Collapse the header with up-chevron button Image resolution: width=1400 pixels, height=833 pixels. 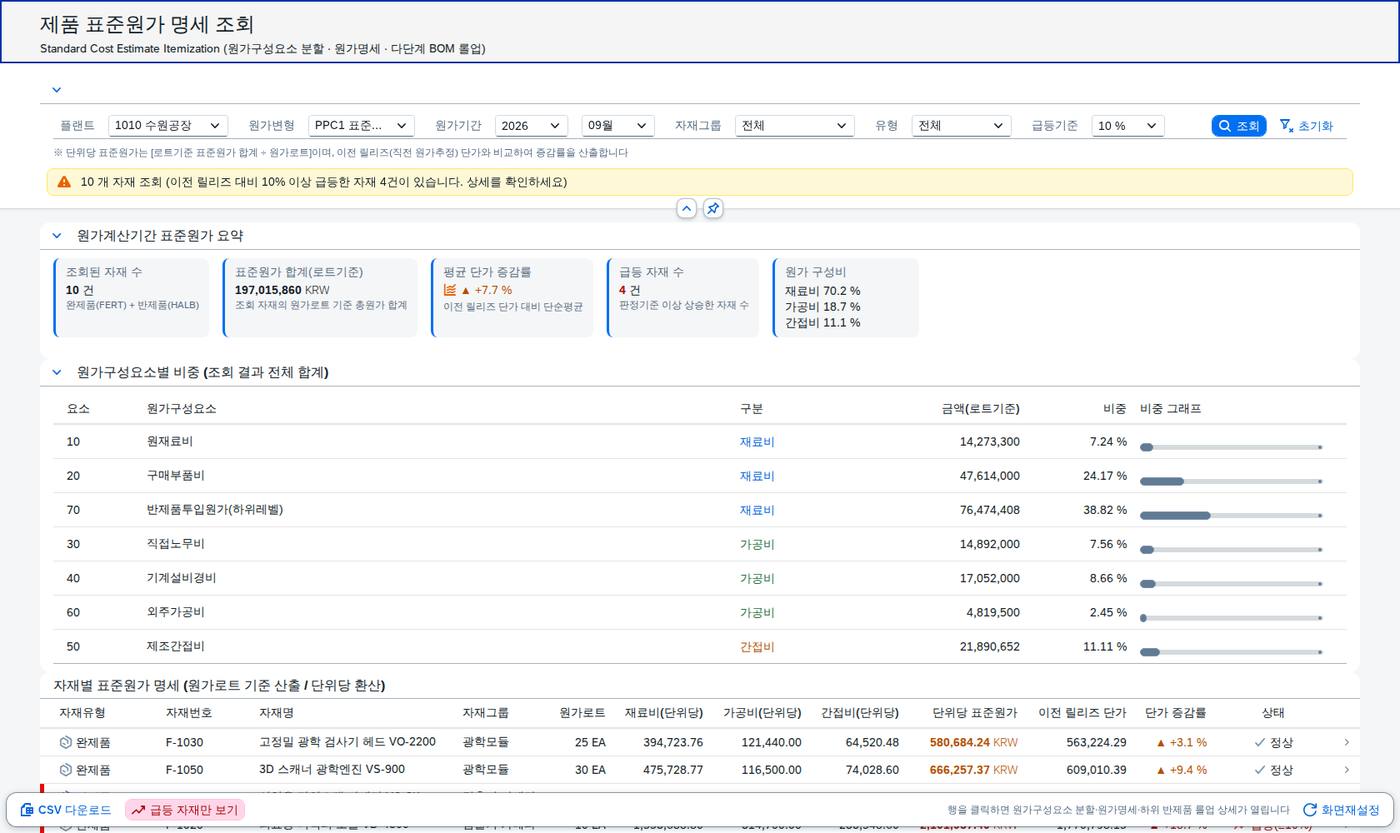[x=686, y=208]
